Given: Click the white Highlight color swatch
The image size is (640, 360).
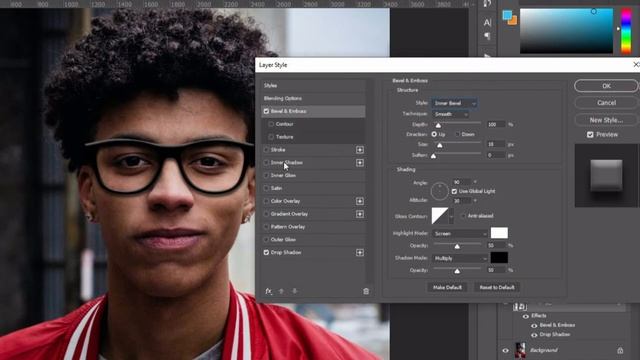Looking at the screenshot, I should click(499, 233).
